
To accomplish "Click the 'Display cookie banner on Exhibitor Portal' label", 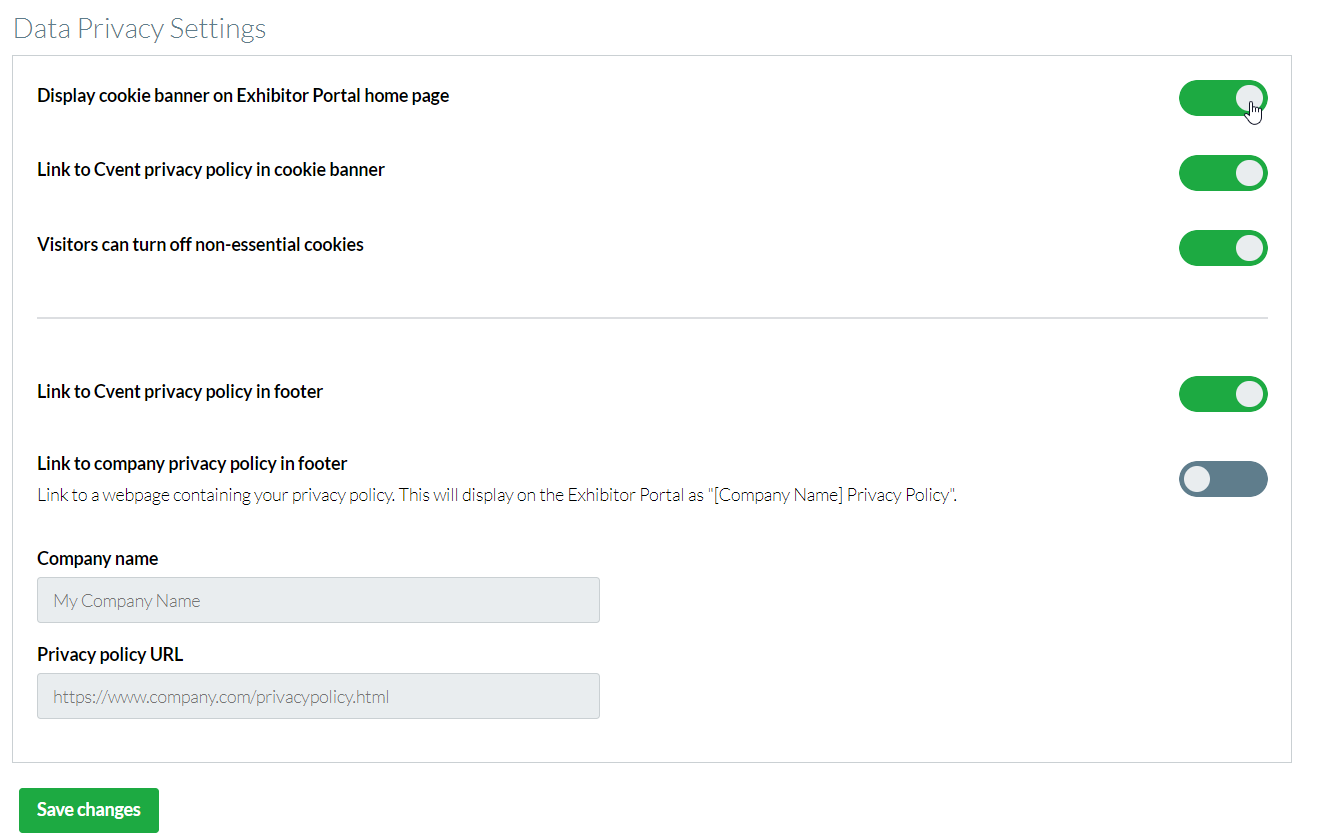I will (243, 96).
